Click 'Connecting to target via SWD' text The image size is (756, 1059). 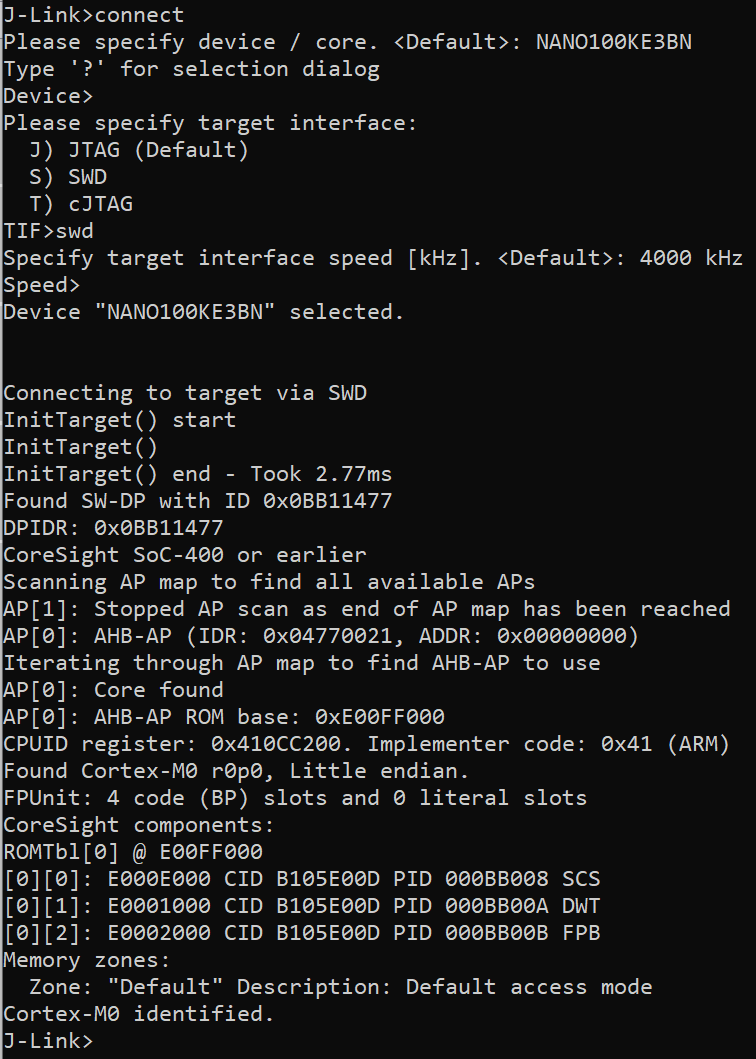coord(185,393)
